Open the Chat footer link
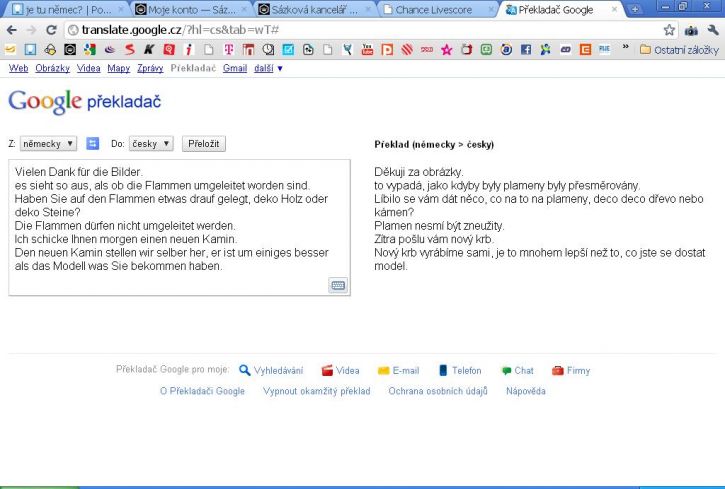 [517, 370]
